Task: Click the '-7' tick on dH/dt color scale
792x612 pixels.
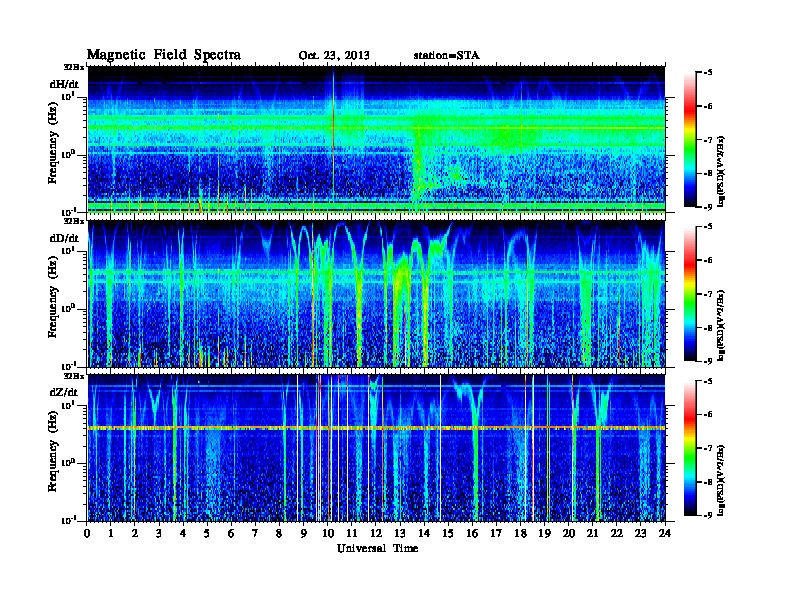Action: click(708, 140)
